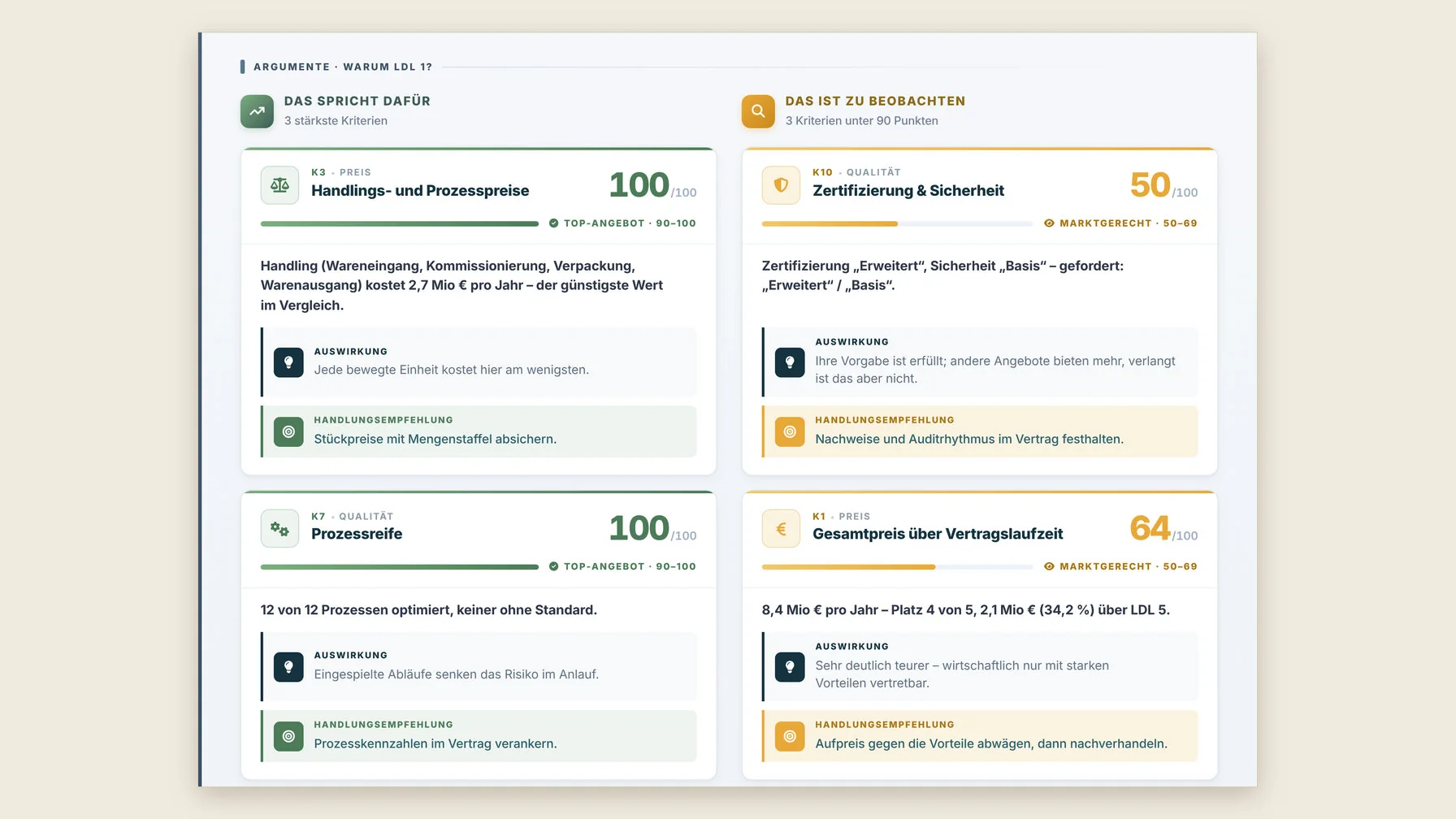Image resolution: width=1456 pixels, height=819 pixels.
Task: Click the gears icon on Prozessreife card
Action: (279, 529)
